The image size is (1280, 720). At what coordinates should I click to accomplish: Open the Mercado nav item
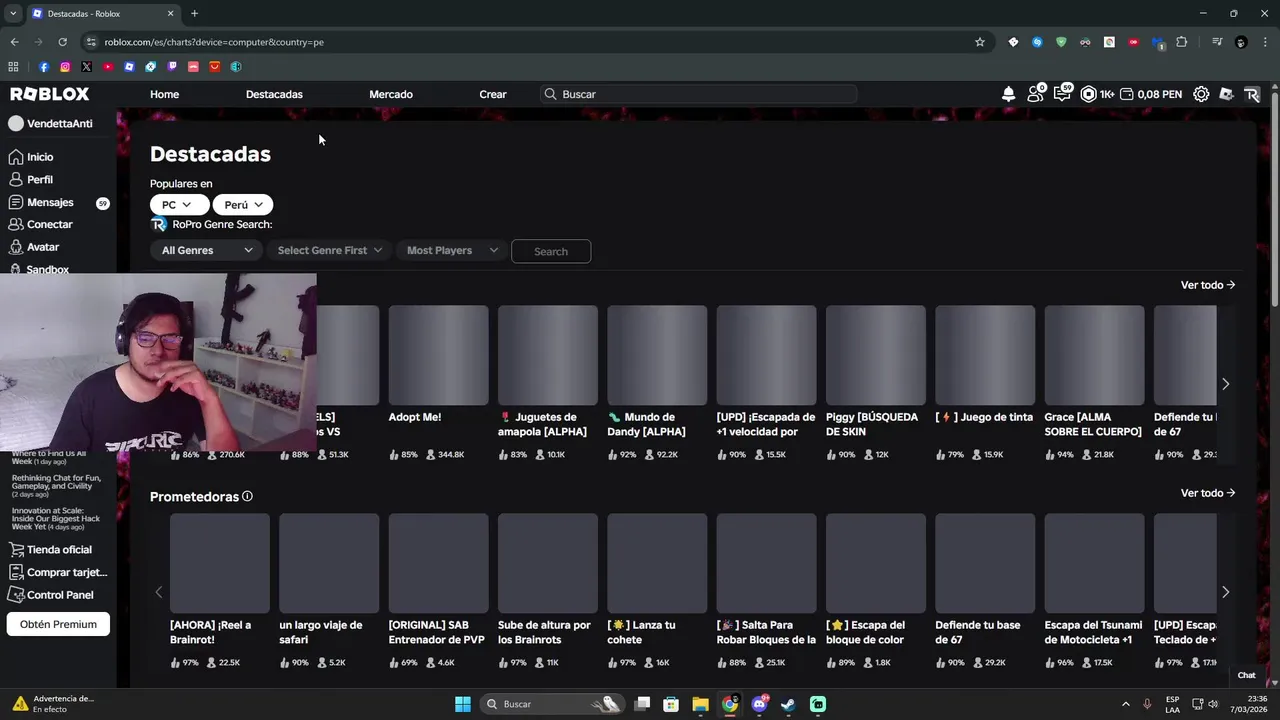click(391, 94)
